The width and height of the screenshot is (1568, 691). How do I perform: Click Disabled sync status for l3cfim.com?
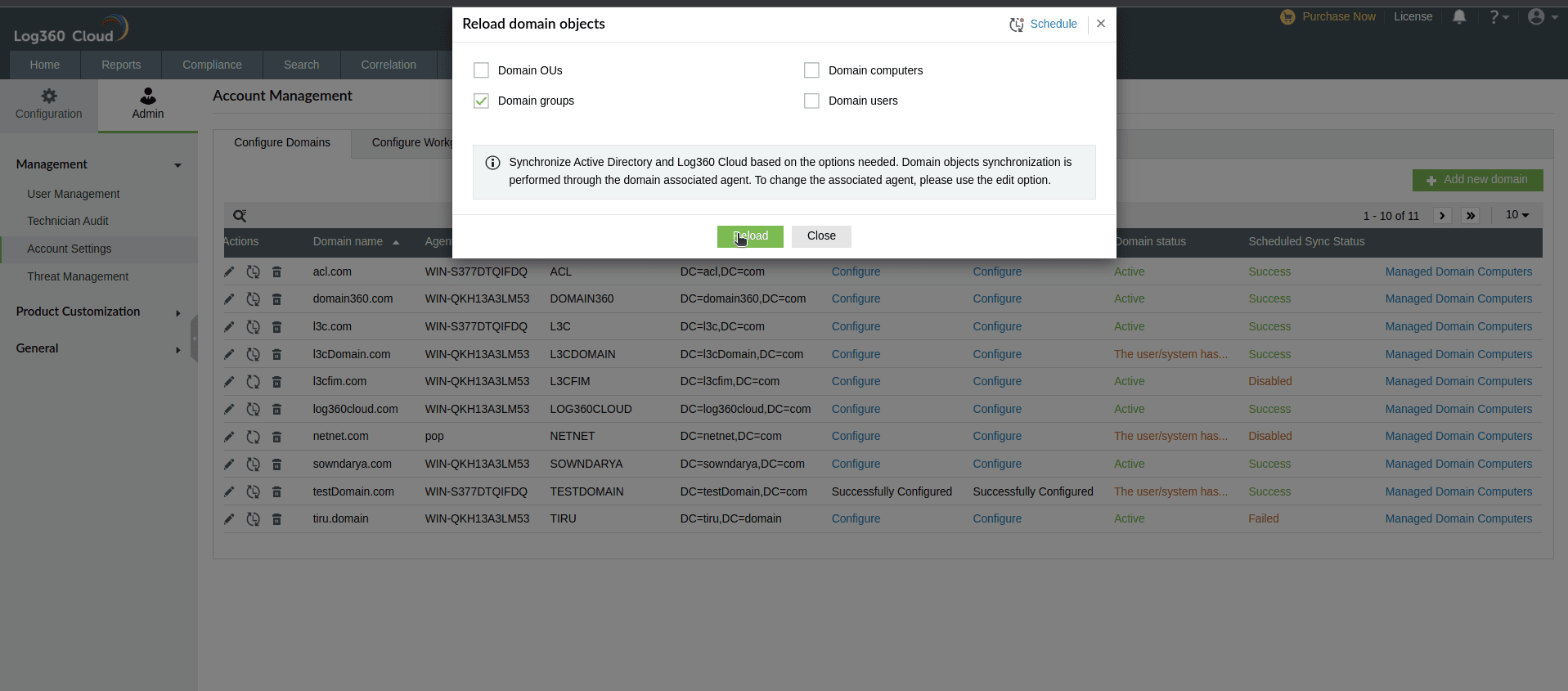[x=1270, y=381]
